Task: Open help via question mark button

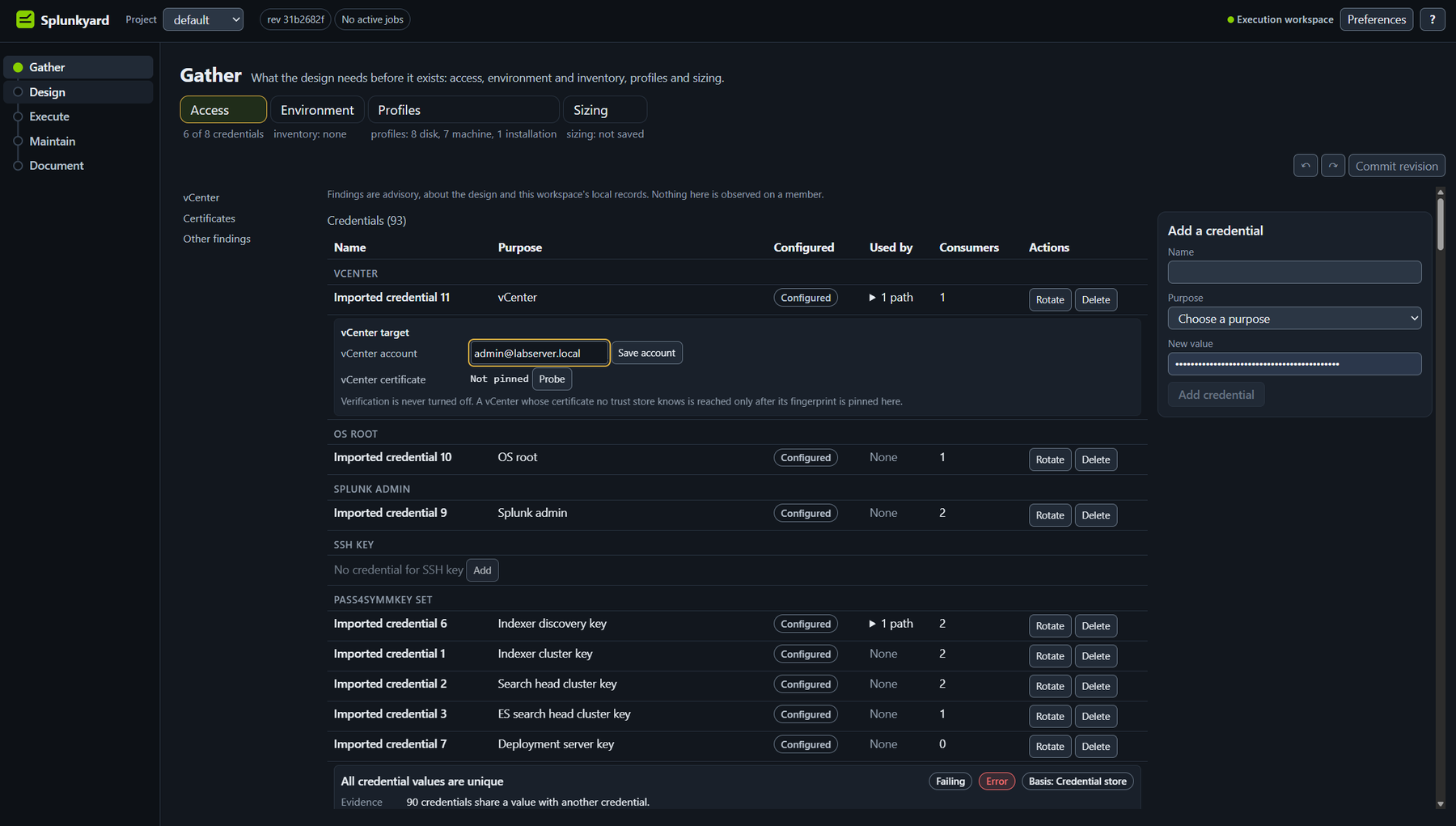Action: click(1433, 19)
